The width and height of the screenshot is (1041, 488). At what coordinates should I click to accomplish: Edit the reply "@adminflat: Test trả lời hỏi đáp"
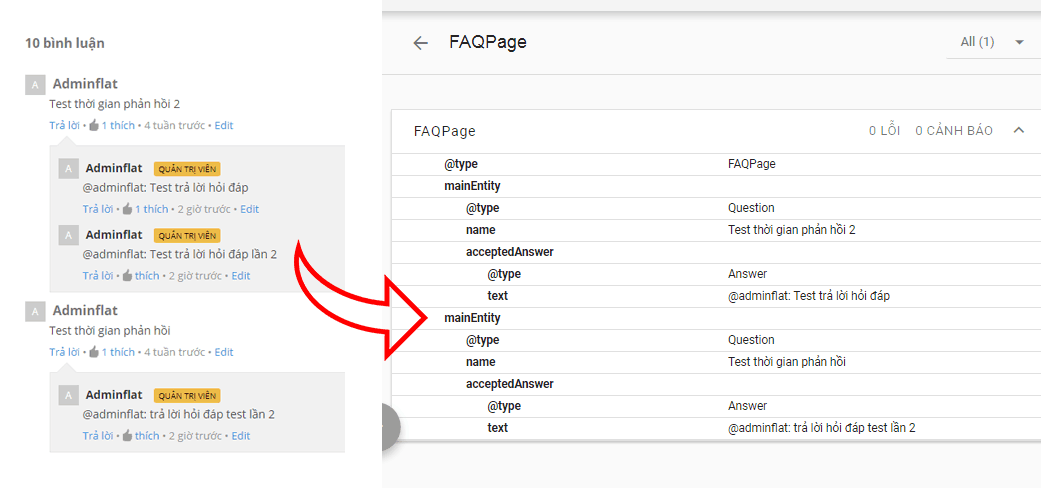(249, 209)
